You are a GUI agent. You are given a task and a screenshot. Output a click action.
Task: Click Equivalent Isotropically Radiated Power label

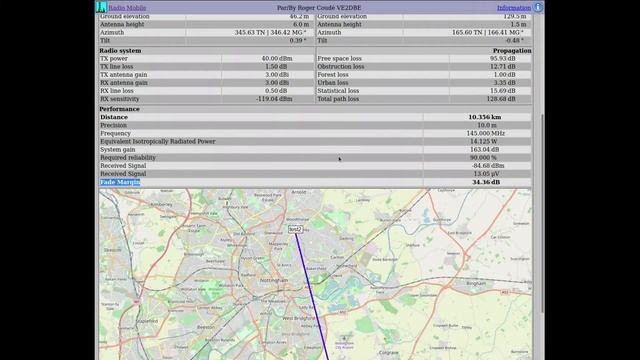158,141
